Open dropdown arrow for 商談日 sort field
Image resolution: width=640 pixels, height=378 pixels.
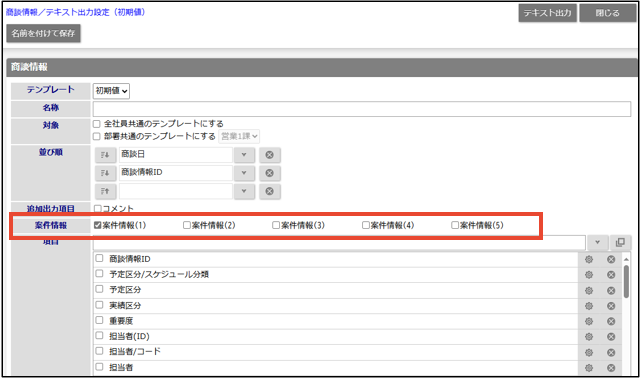click(244, 155)
